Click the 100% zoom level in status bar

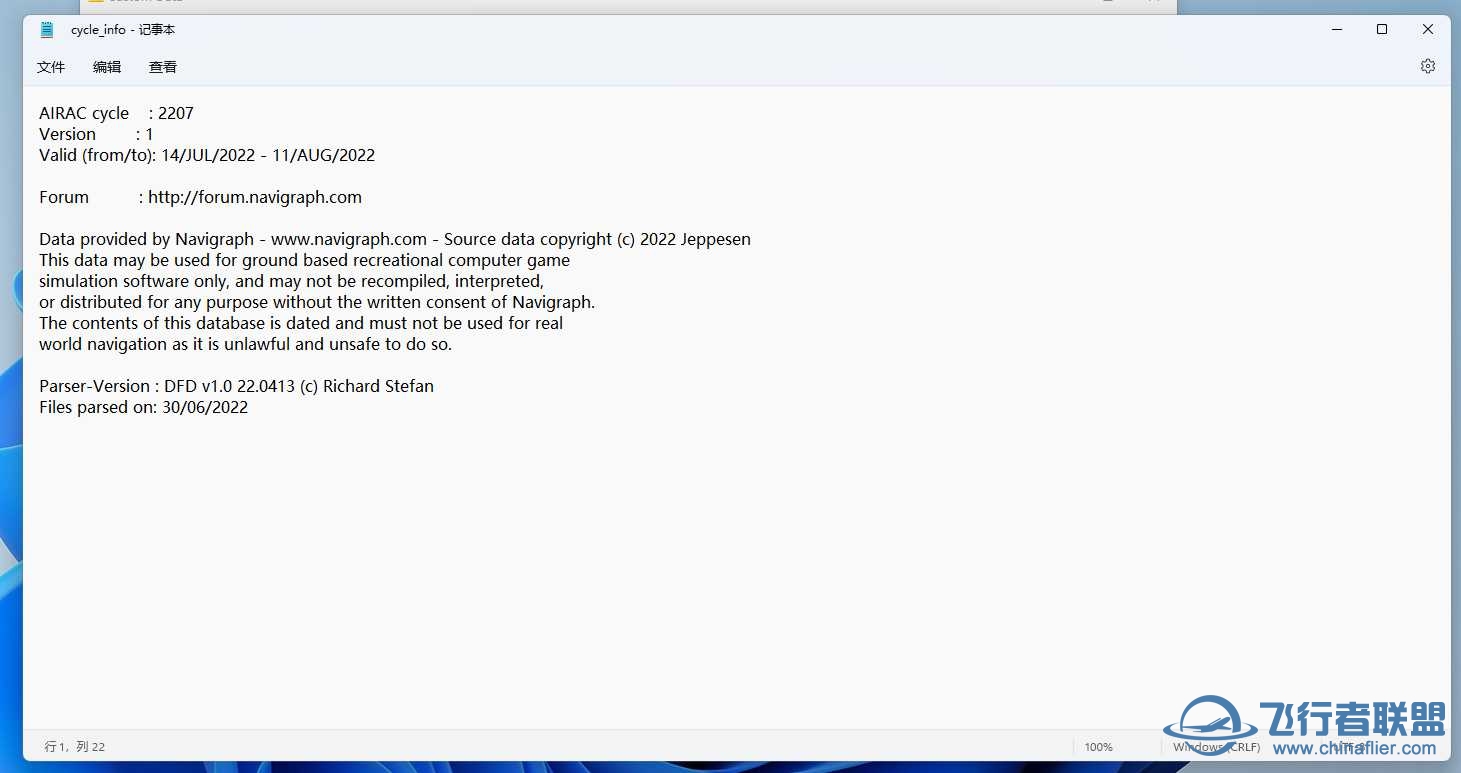(x=1098, y=747)
